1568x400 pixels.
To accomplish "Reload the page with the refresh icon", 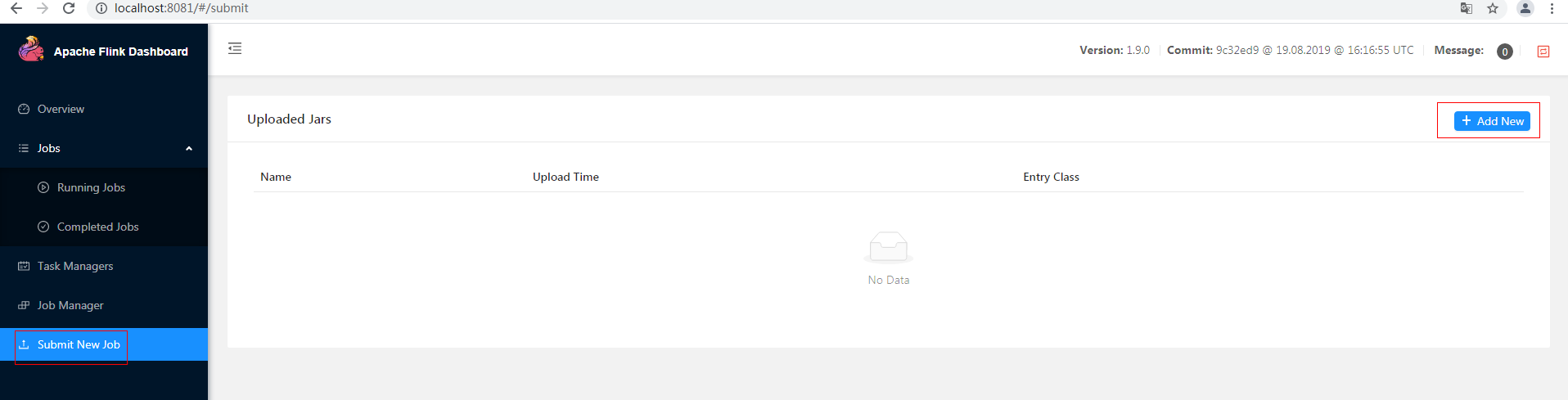I will pyautogui.click(x=69, y=8).
